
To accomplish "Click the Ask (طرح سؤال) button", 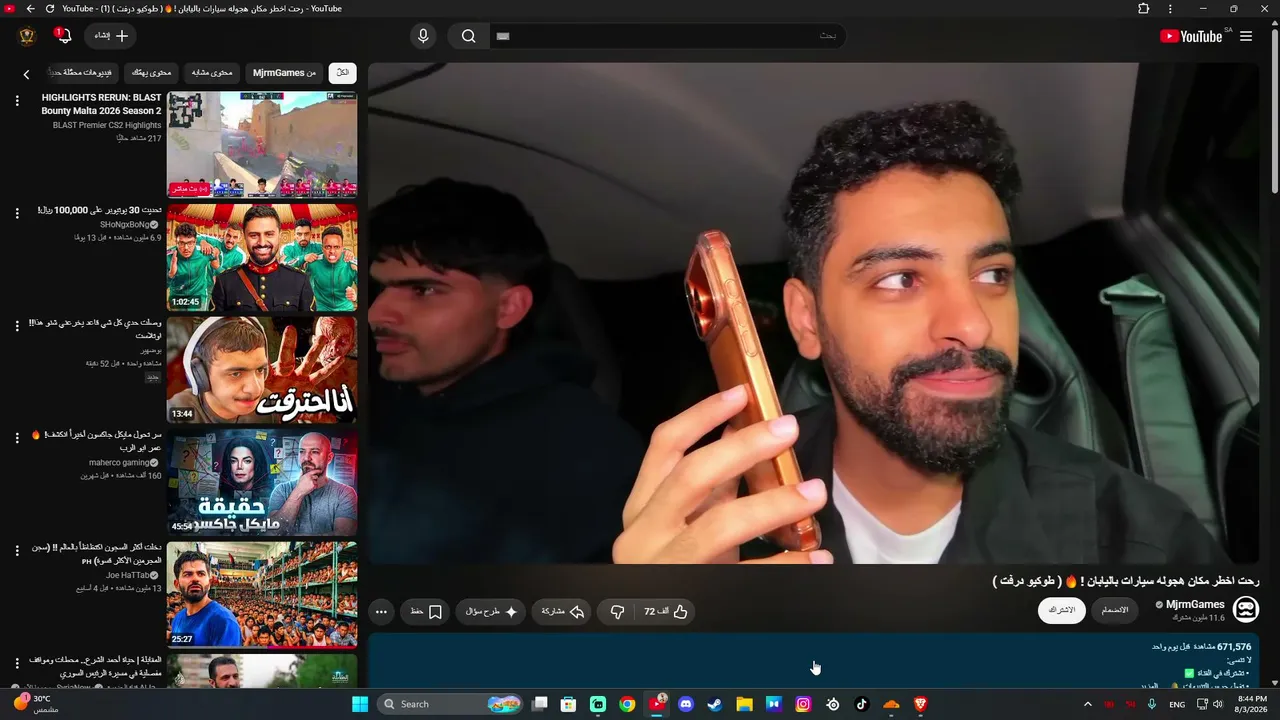I will click(x=491, y=611).
